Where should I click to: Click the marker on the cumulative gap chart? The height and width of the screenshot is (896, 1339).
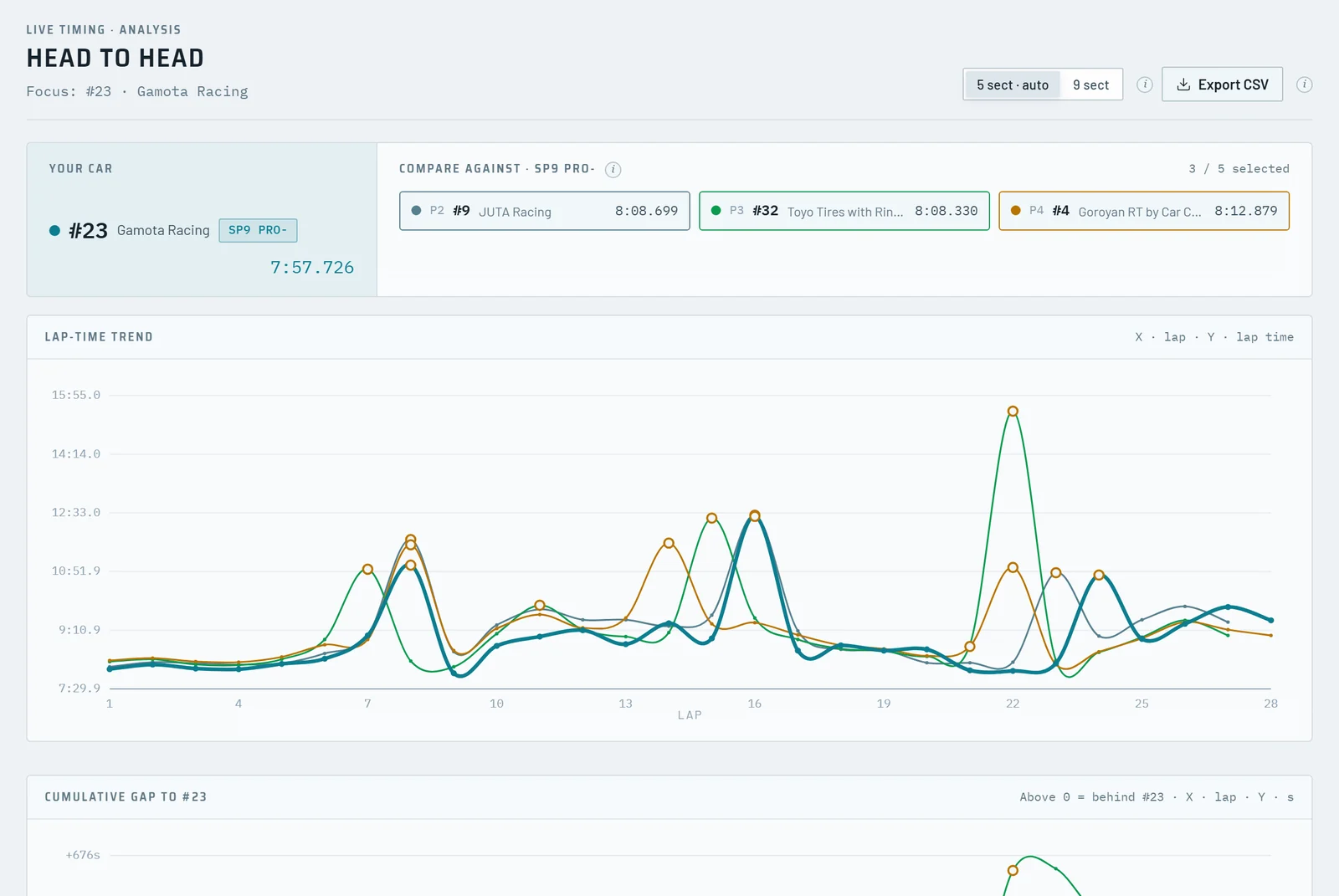(x=1013, y=870)
